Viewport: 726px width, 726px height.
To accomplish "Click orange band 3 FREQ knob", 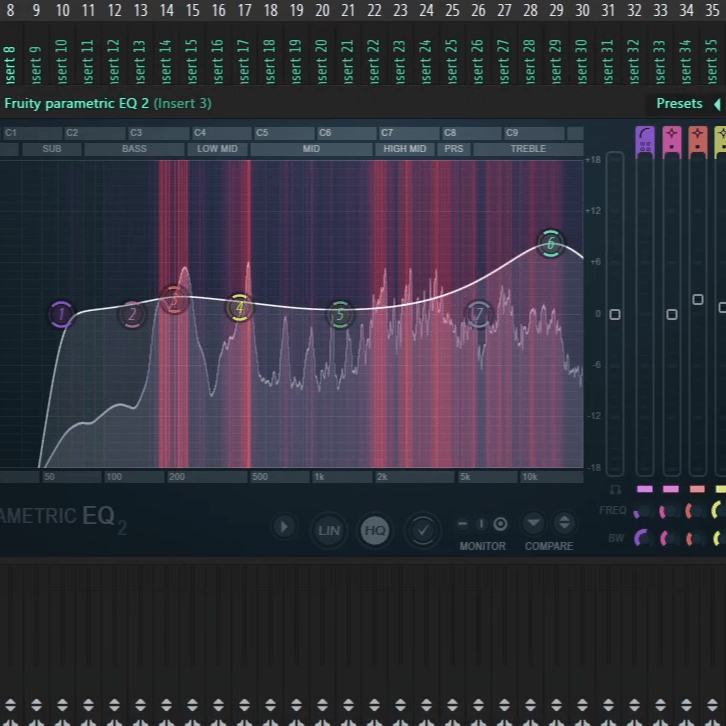I will click(x=695, y=511).
